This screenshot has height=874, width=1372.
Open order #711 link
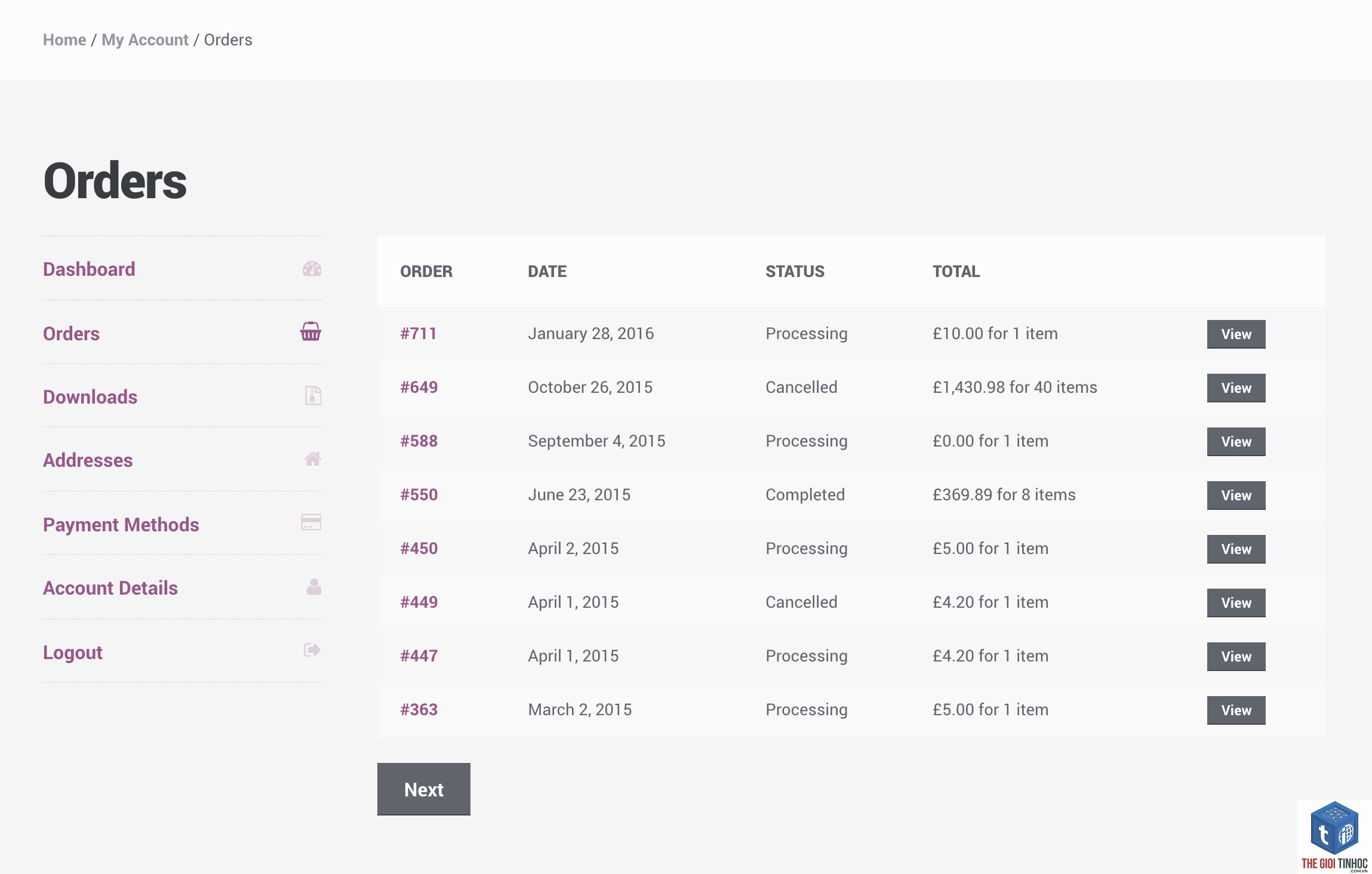(x=419, y=334)
